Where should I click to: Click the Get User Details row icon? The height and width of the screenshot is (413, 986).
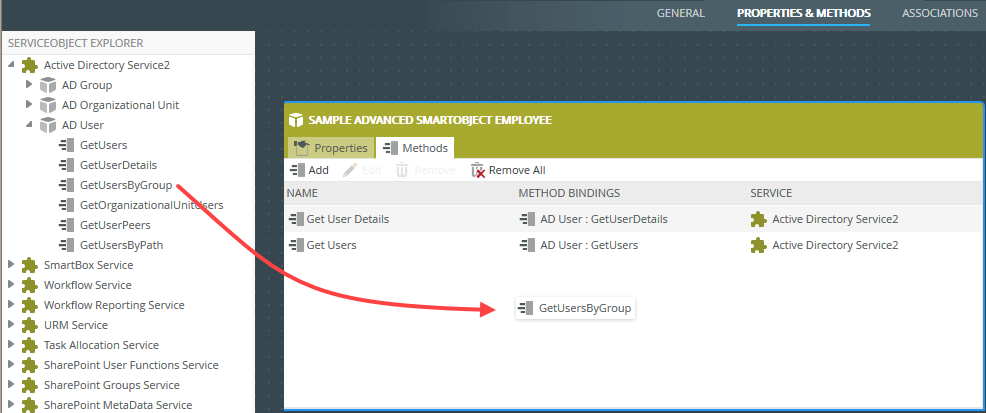click(296, 219)
